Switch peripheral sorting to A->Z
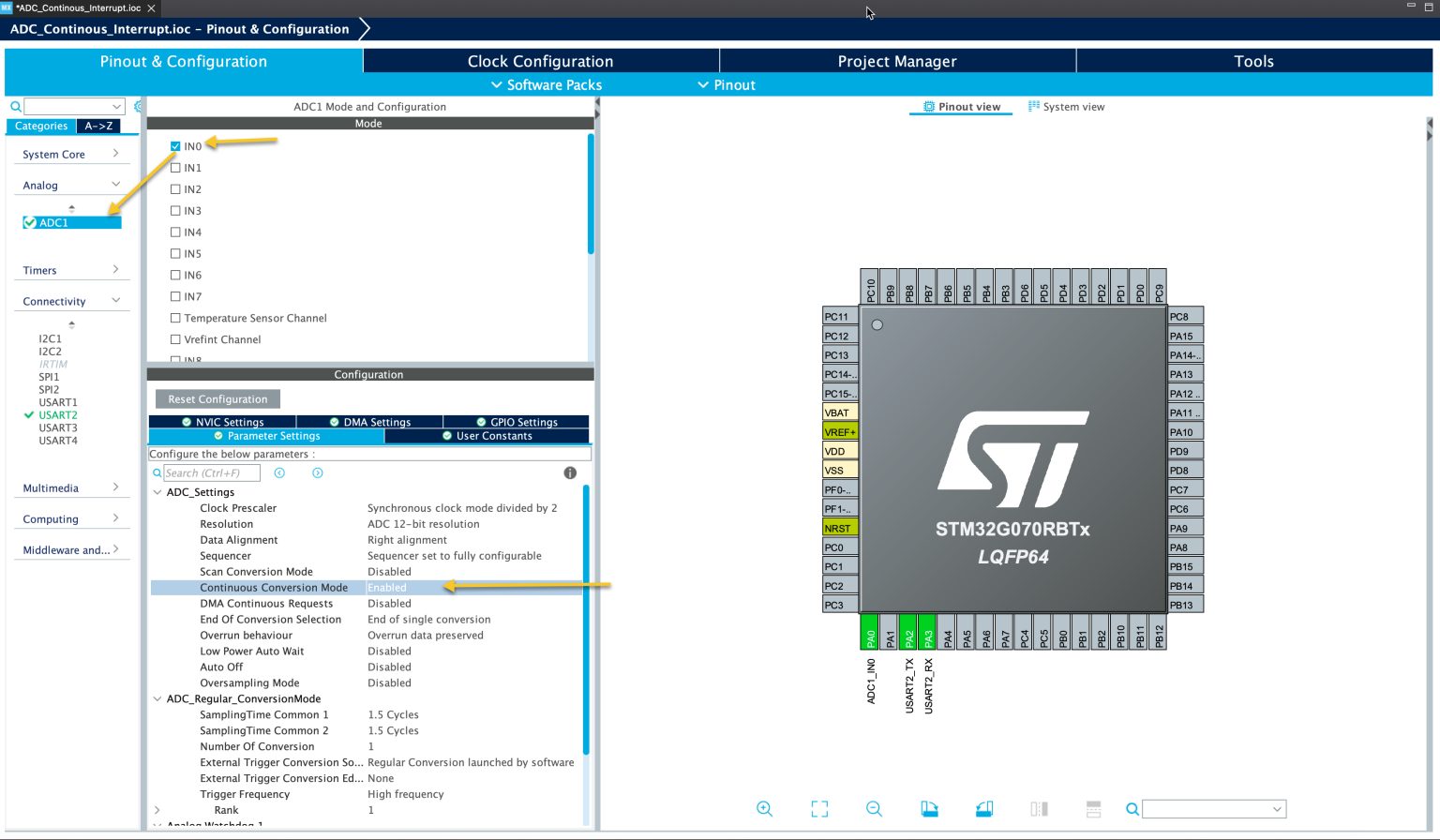 click(x=98, y=125)
